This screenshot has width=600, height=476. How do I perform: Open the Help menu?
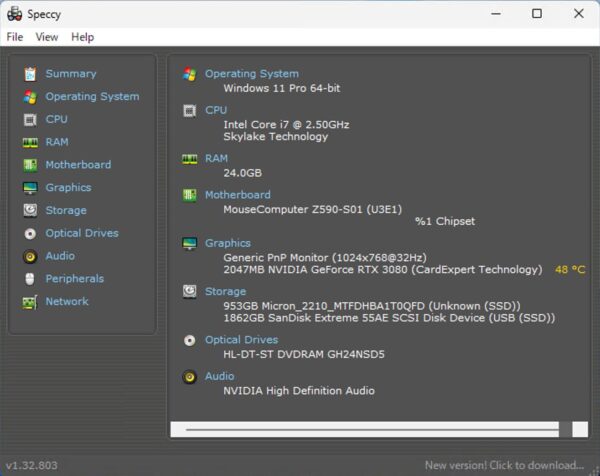click(x=83, y=37)
